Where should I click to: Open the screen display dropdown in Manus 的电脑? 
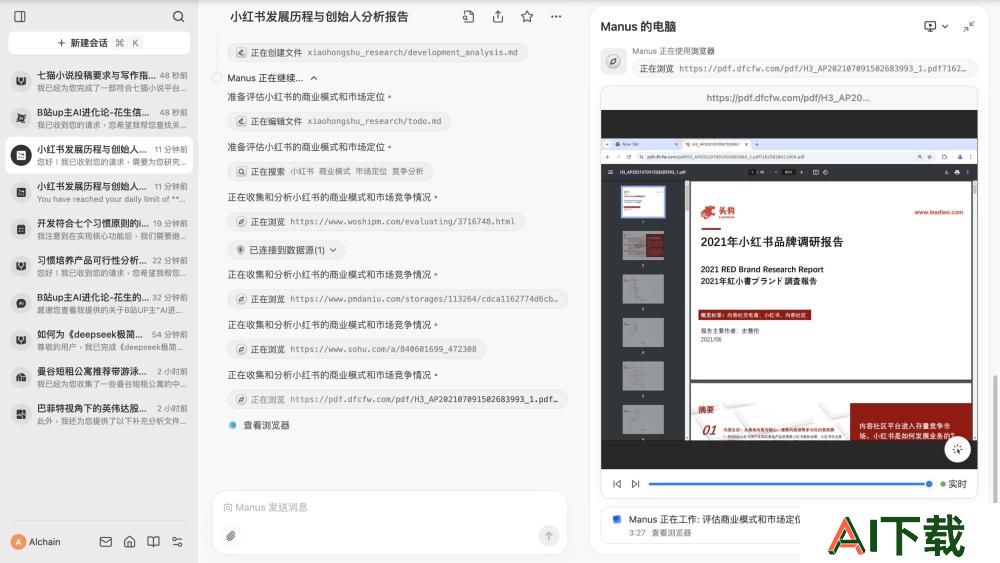point(936,26)
